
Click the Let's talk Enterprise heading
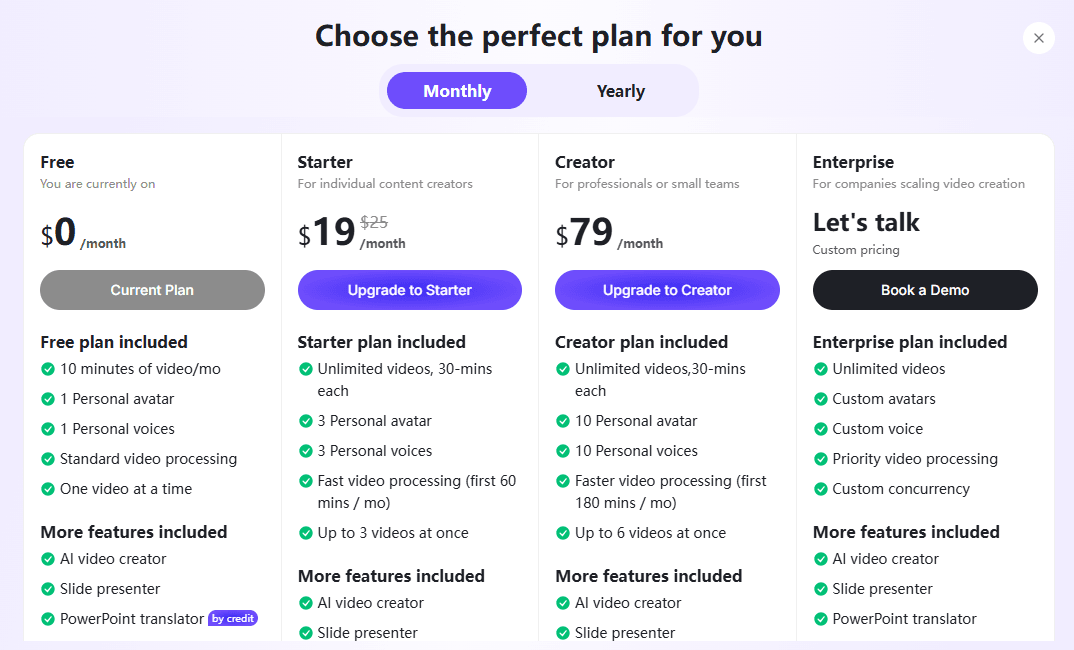coord(866,222)
